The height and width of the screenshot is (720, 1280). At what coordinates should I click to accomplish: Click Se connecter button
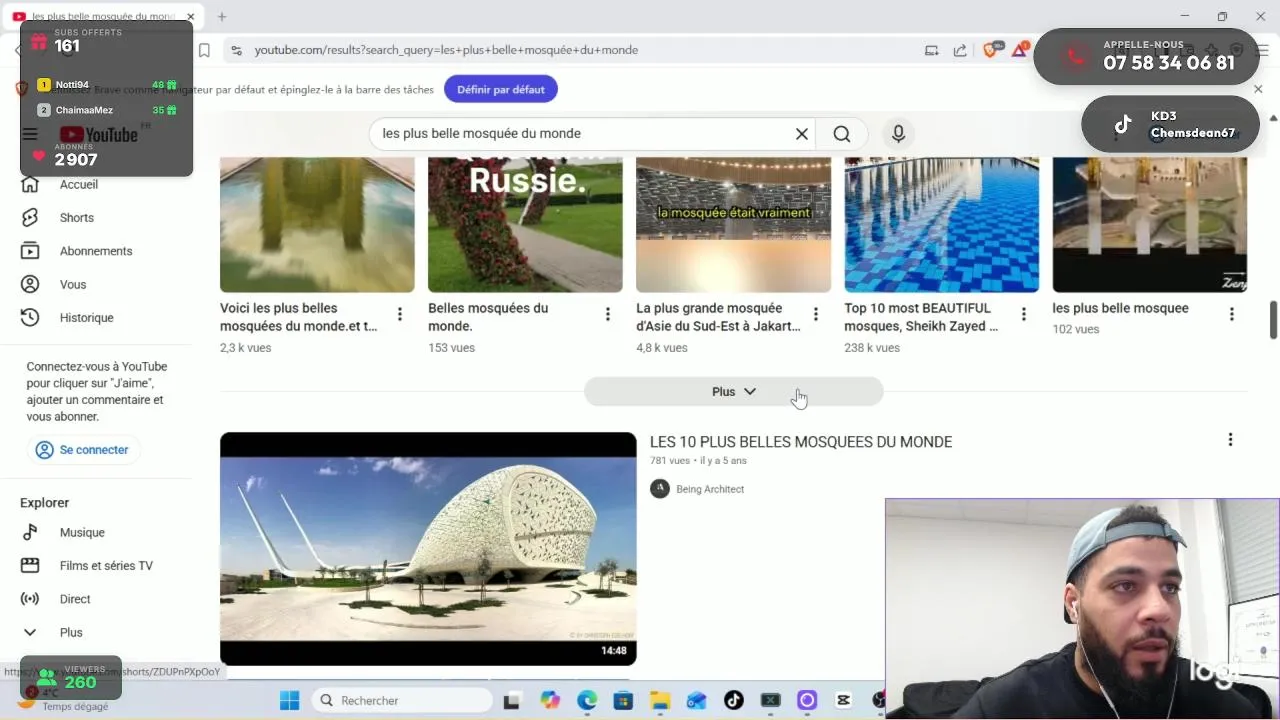83,450
